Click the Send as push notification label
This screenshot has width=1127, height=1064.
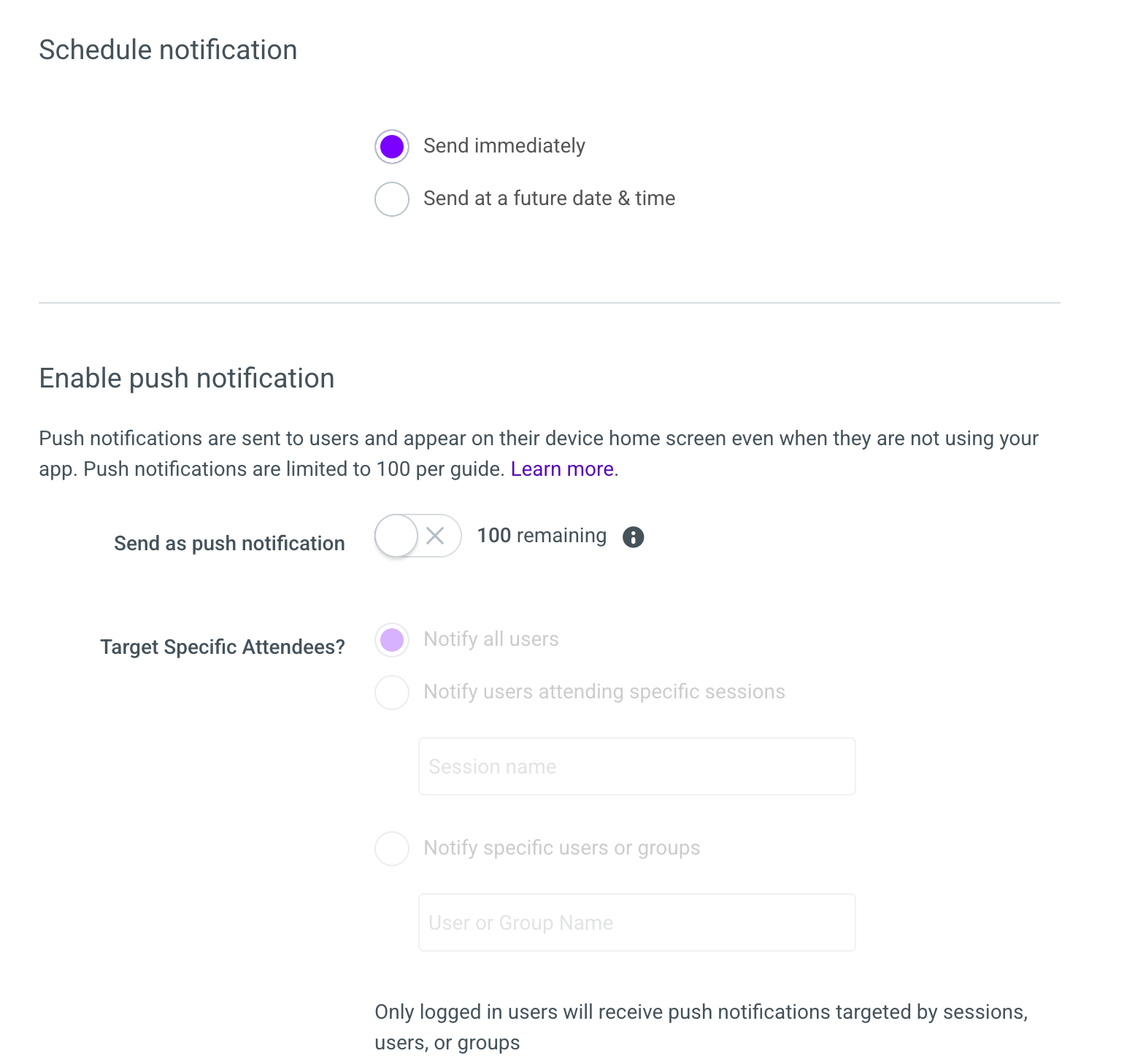[229, 544]
